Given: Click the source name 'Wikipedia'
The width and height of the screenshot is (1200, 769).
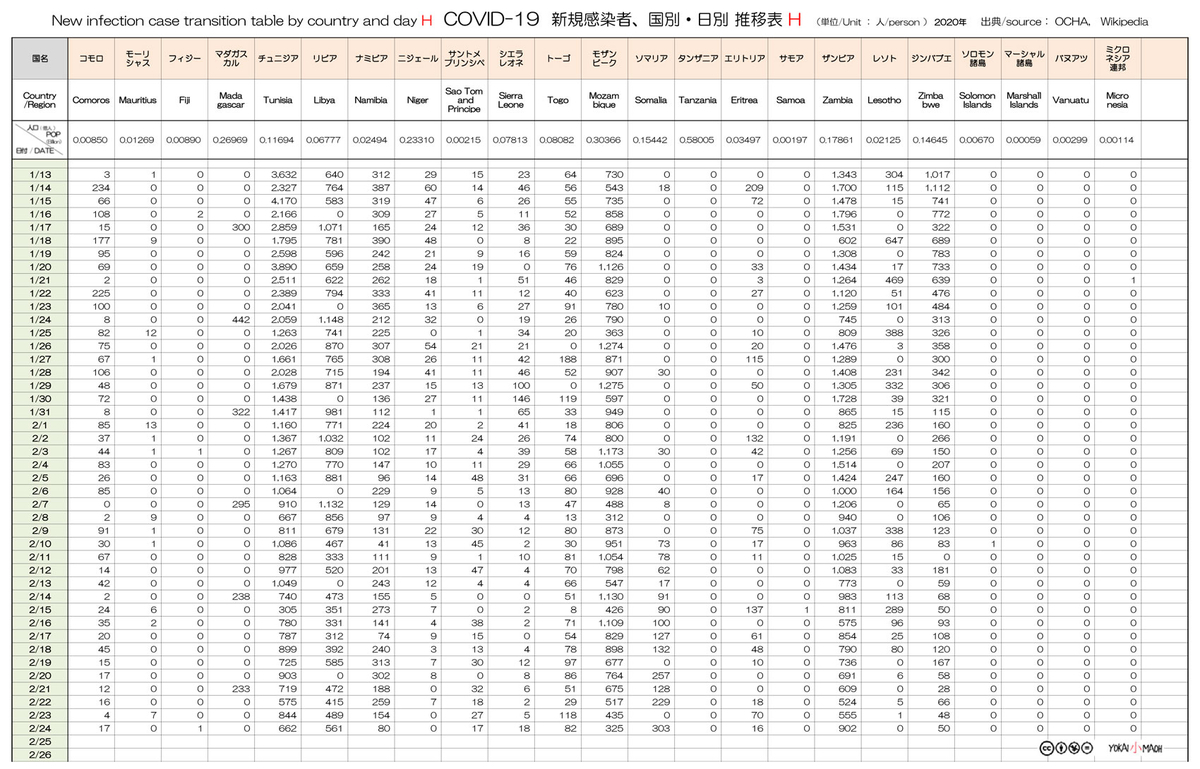Looking at the screenshot, I should pos(1123,21).
